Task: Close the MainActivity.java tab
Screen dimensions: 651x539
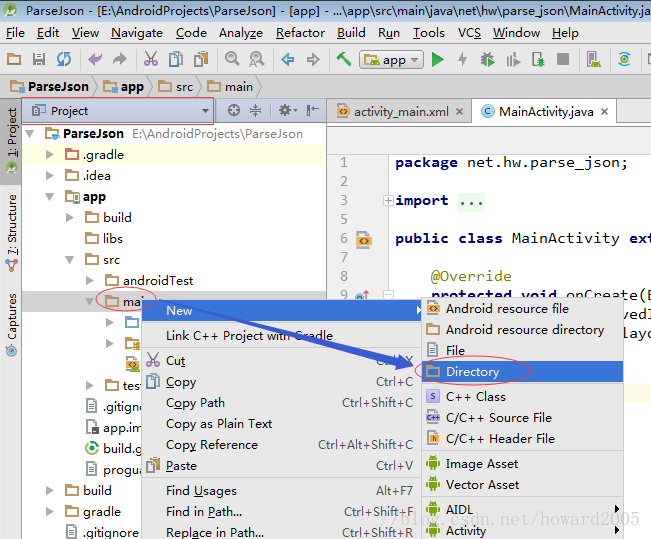Action: tap(604, 111)
